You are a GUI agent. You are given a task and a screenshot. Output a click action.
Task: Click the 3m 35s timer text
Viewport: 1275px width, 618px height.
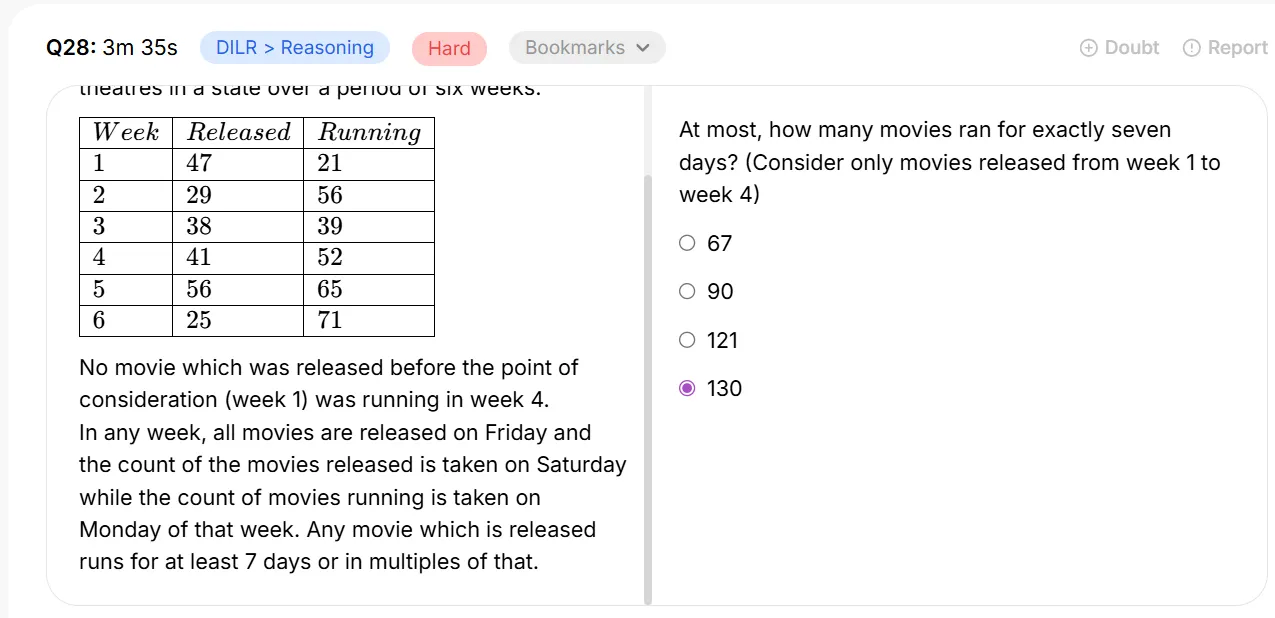click(x=140, y=48)
